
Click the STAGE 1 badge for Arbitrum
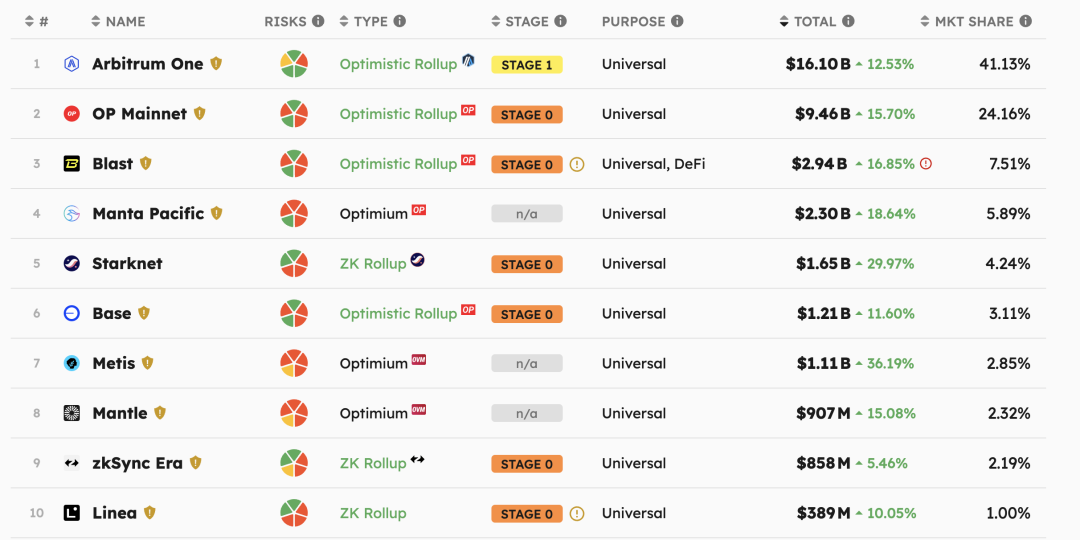527,65
